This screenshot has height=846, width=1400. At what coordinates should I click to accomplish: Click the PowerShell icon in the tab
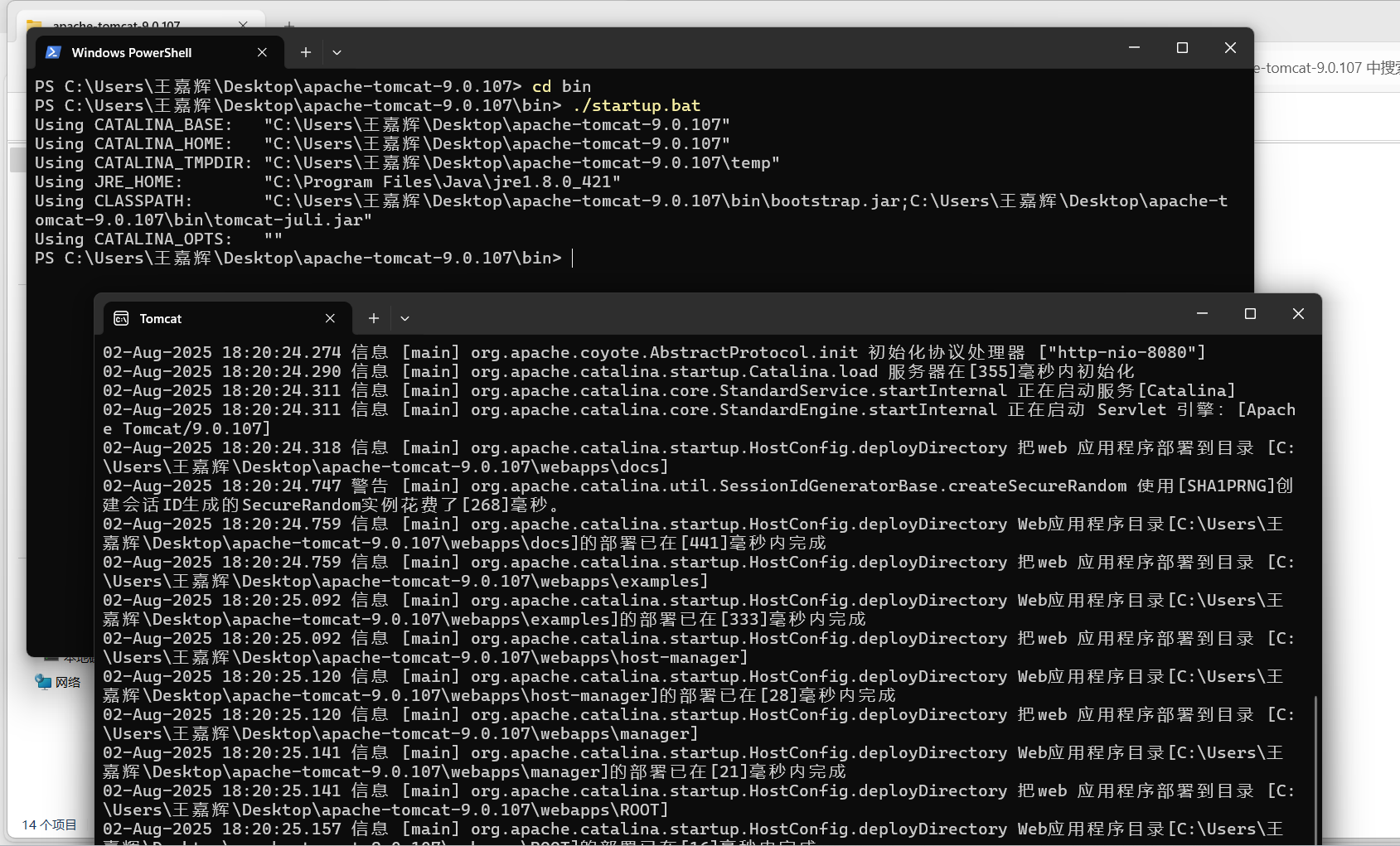coord(54,52)
